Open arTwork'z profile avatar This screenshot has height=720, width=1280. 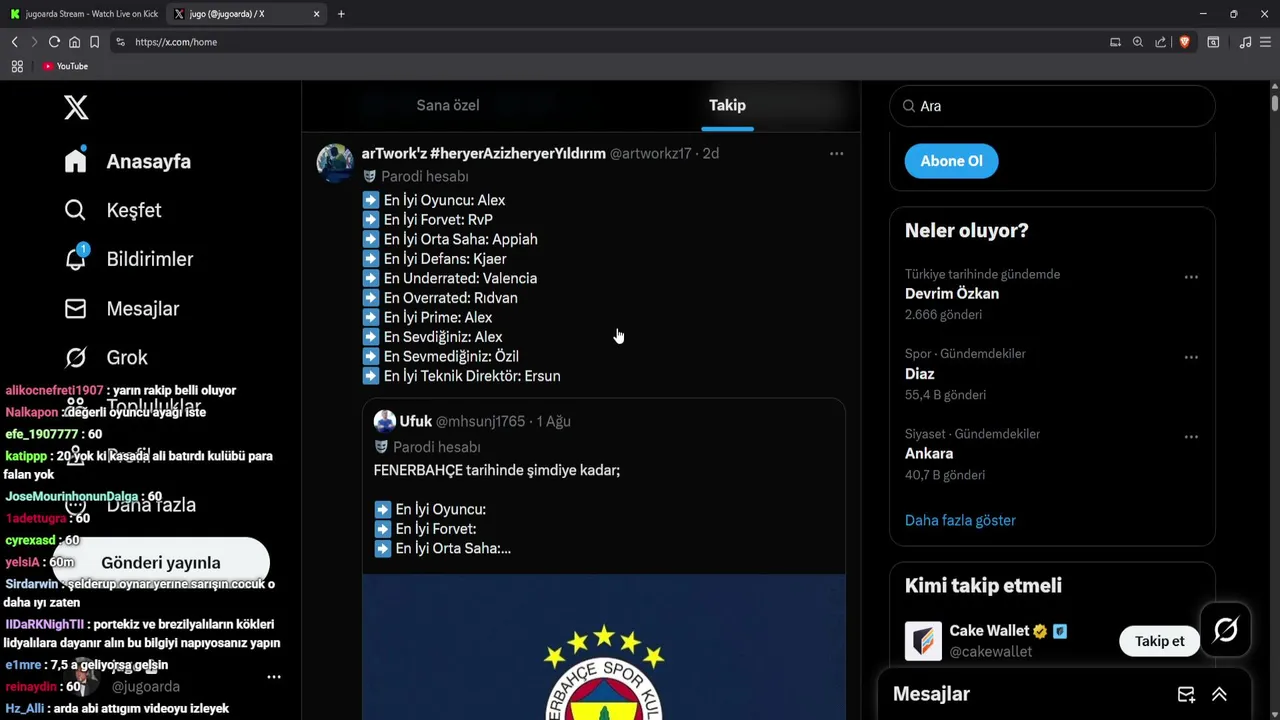335,163
